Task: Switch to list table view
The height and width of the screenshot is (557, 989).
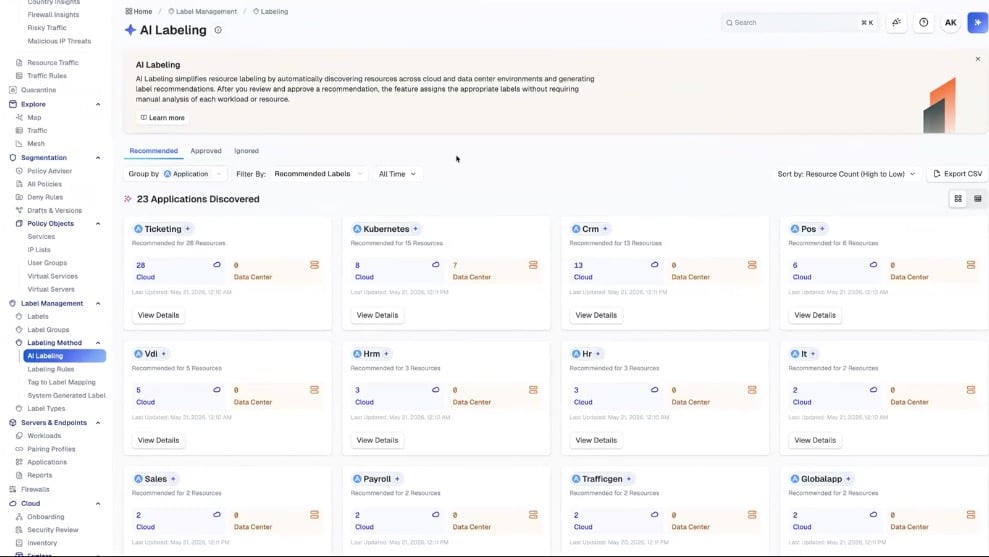Action: coord(978,199)
